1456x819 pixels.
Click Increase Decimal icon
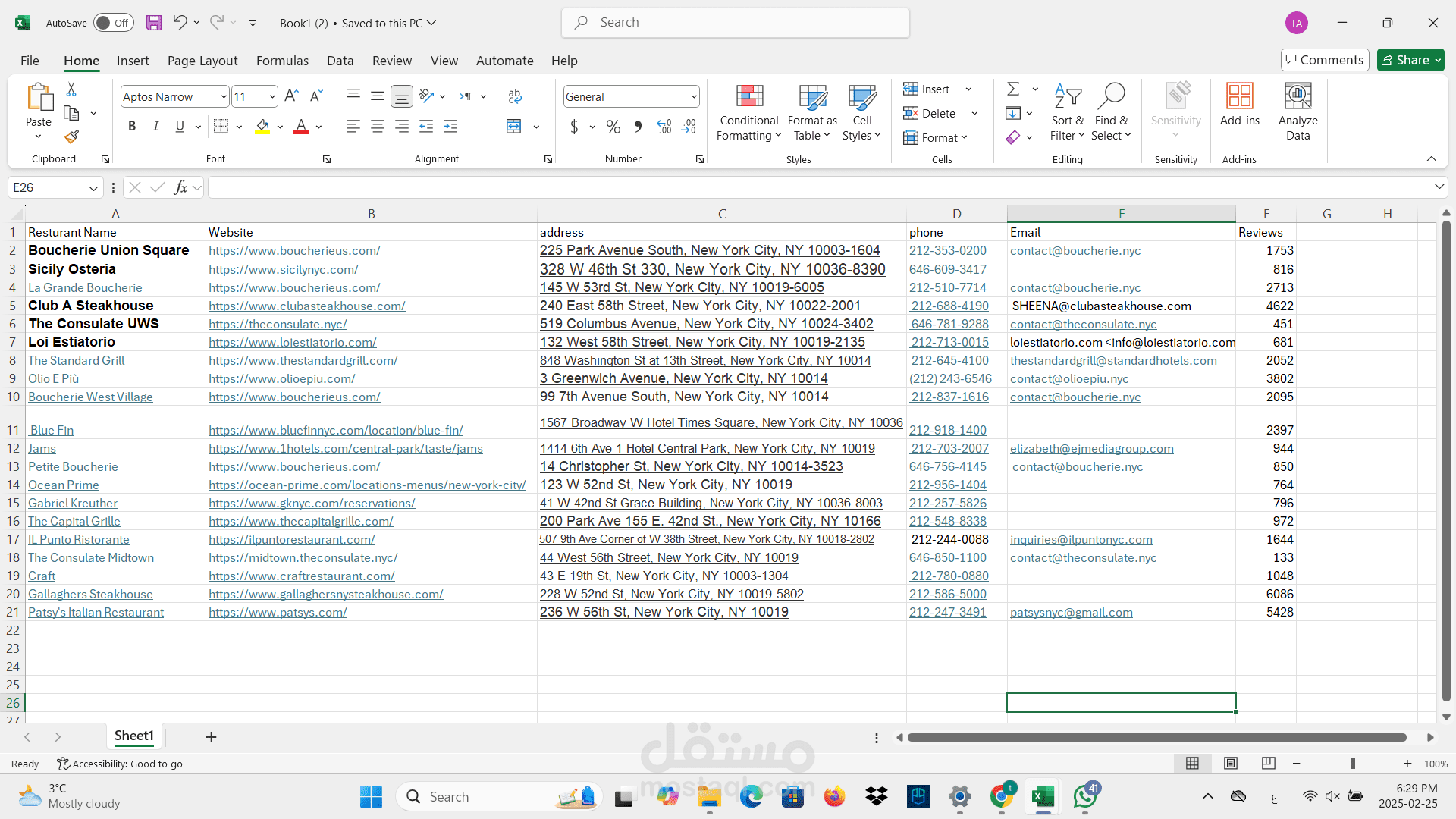click(x=664, y=127)
